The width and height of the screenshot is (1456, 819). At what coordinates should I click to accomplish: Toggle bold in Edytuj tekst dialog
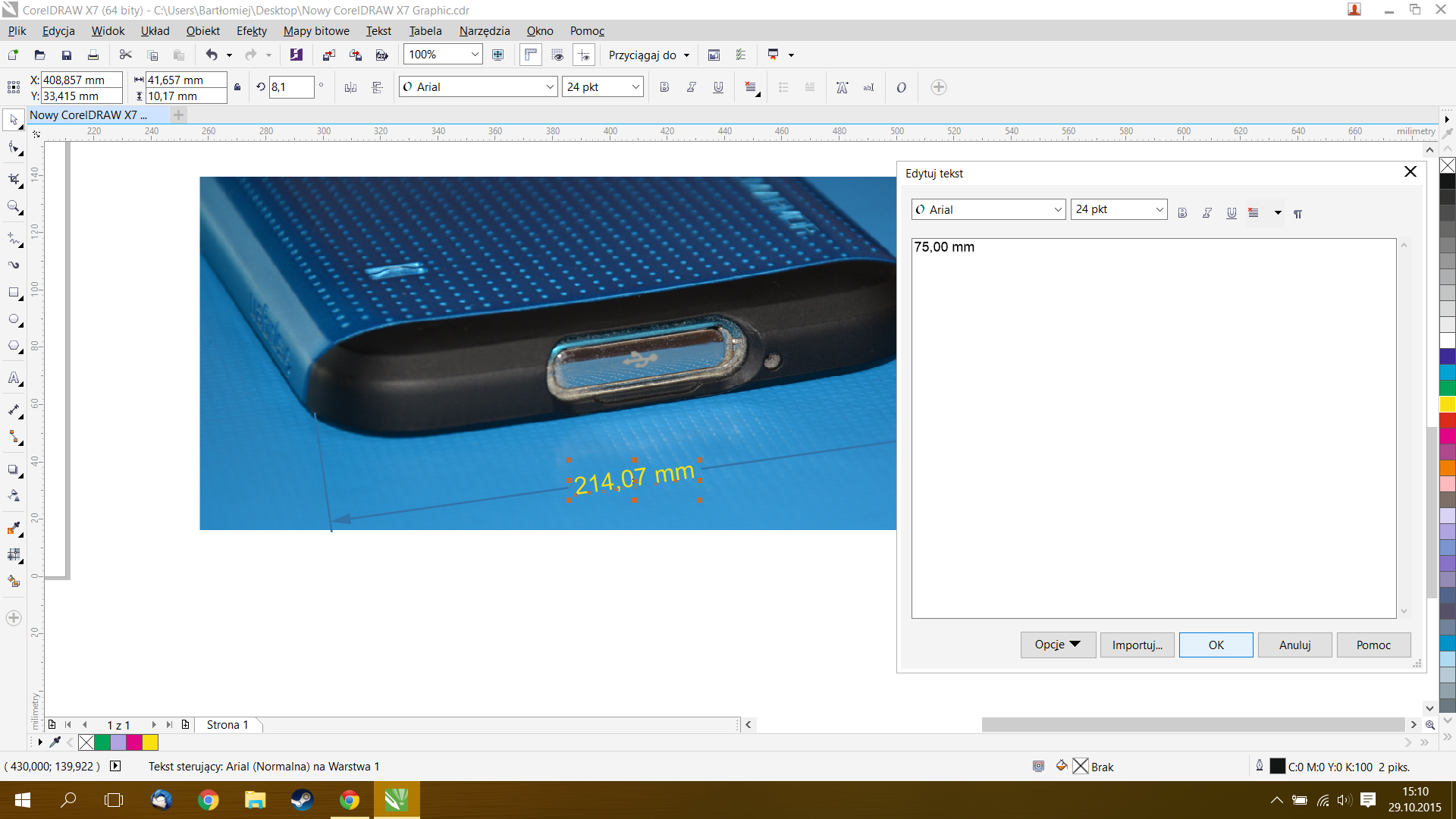click(1182, 213)
